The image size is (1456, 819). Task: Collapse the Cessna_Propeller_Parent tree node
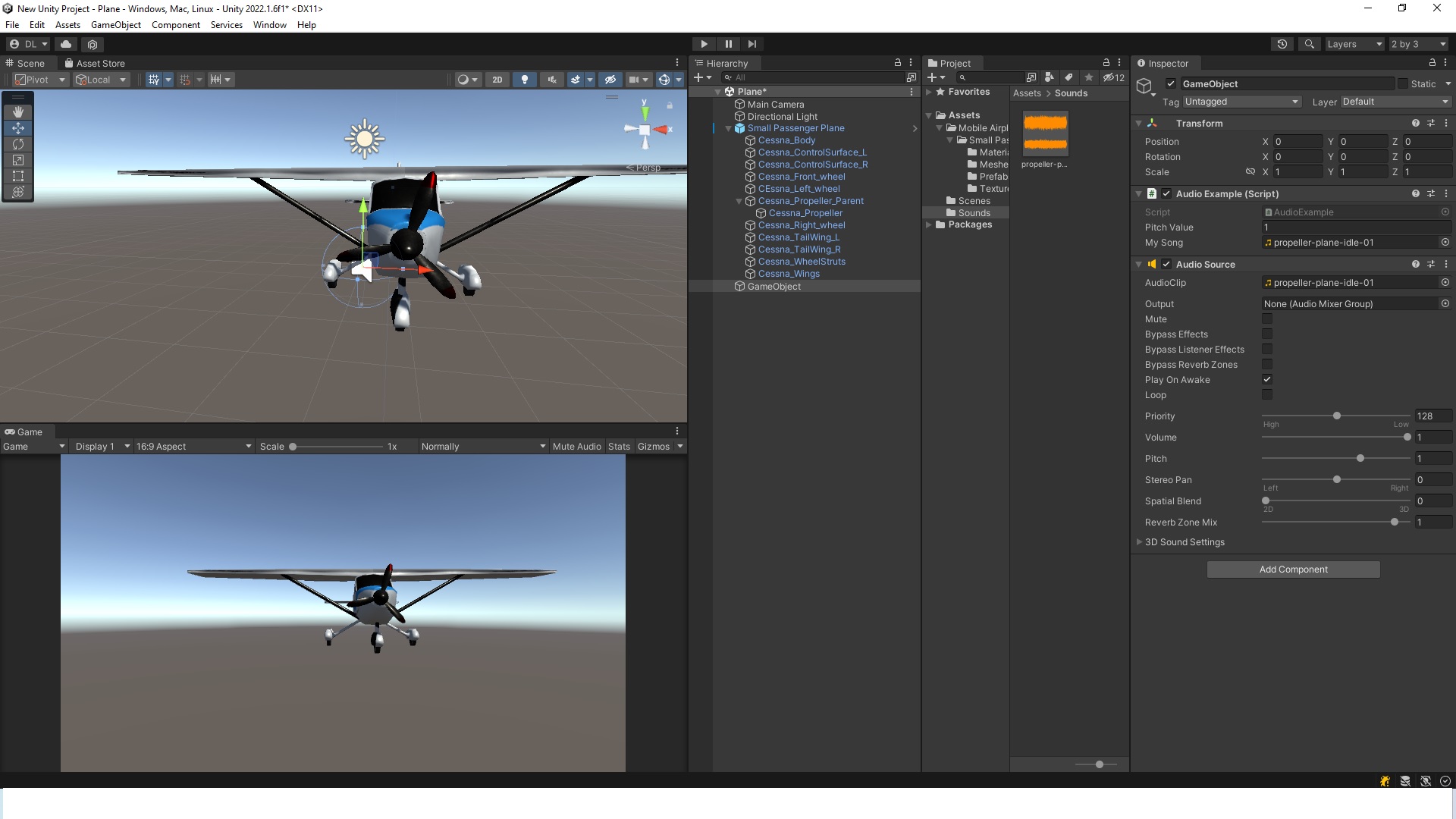point(739,201)
